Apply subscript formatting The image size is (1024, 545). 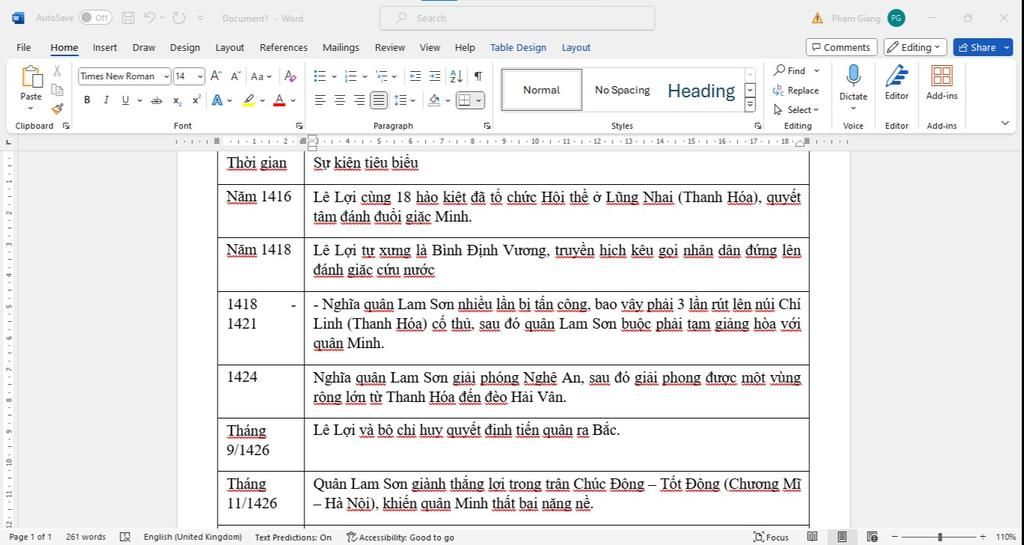pyautogui.click(x=177, y=101)
